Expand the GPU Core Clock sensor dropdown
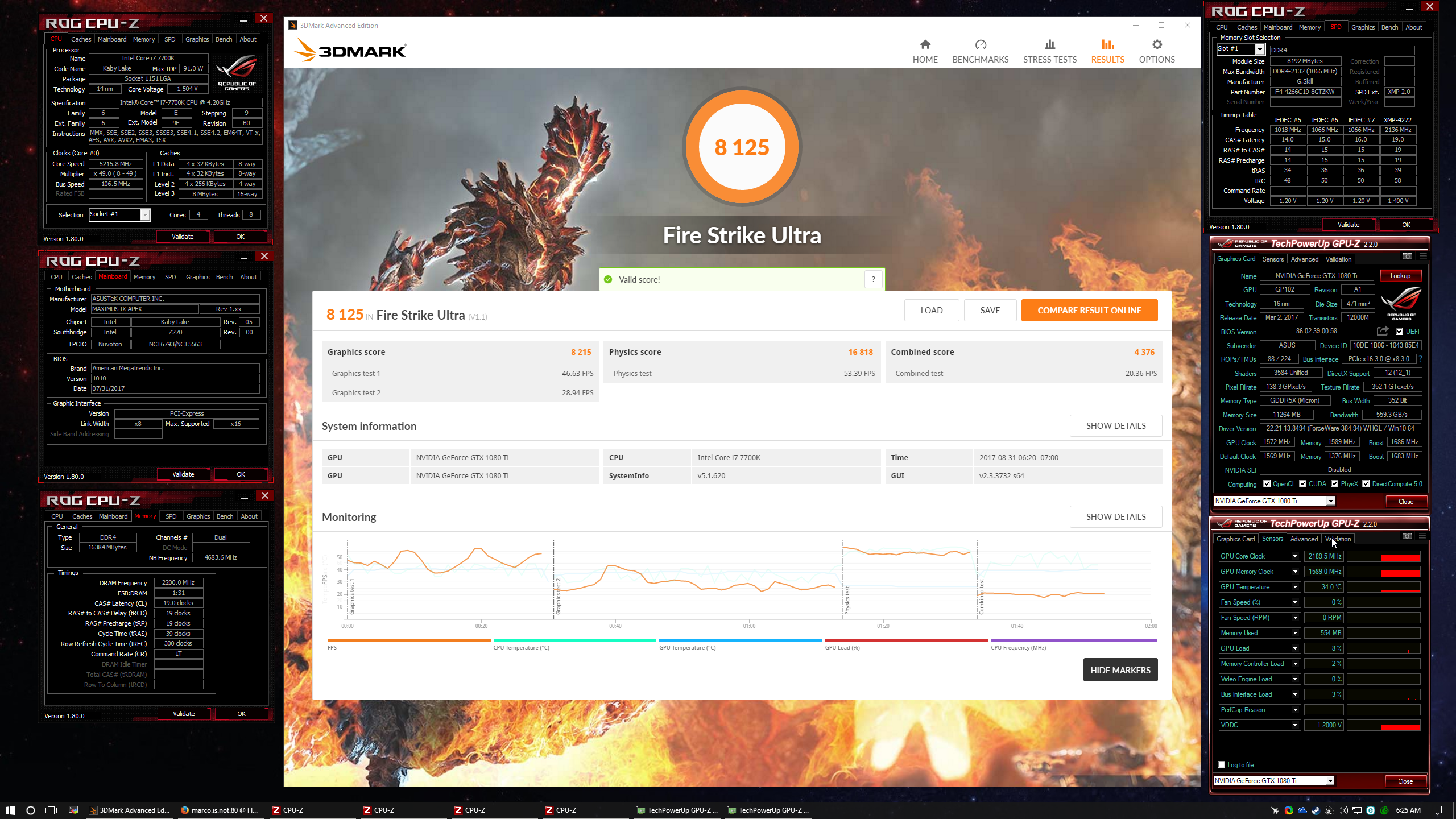The width and height of the screenshot is (1456, 819). click(1295, 556)
